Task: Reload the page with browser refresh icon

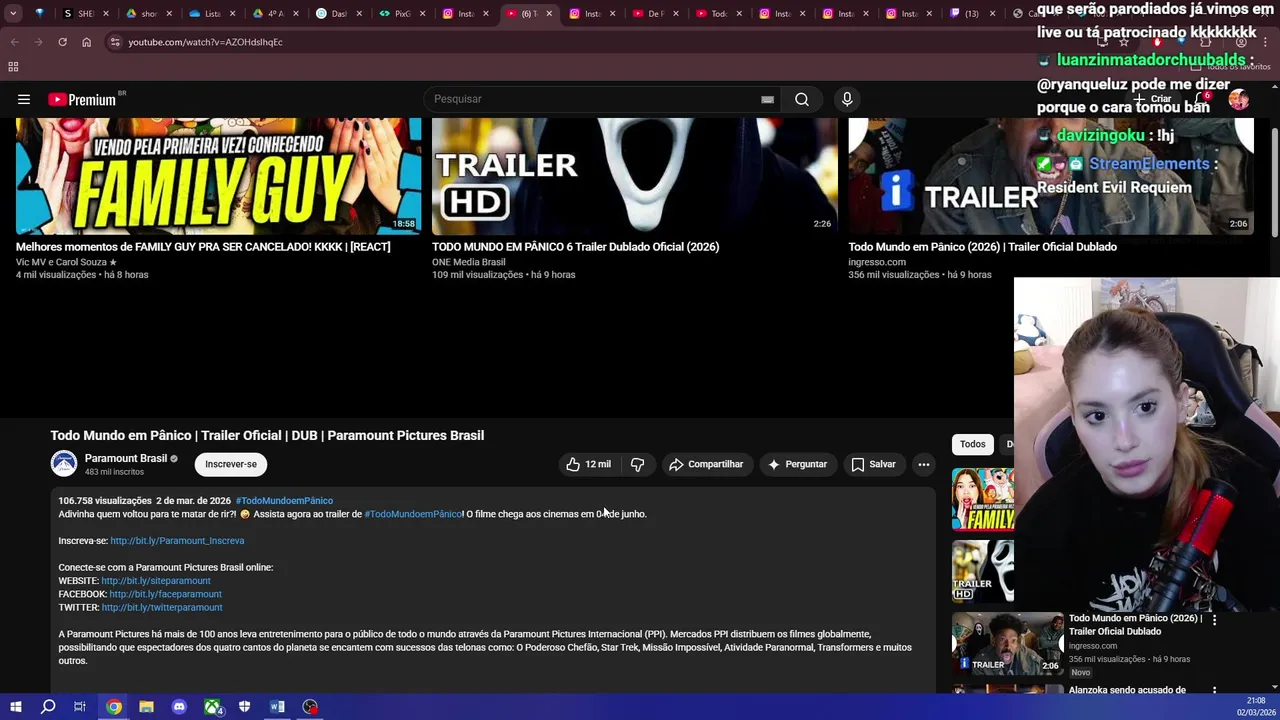Action: (62, 42)
